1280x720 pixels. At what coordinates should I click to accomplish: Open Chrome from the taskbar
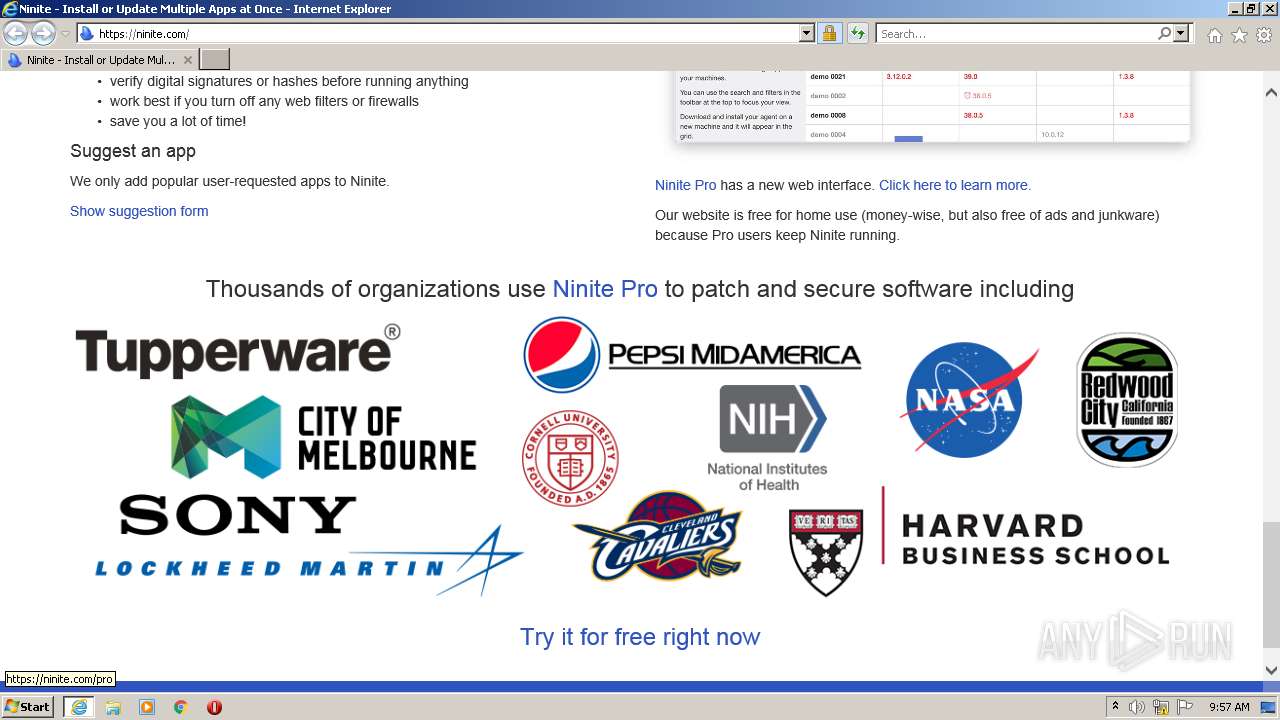click(181, 707)
